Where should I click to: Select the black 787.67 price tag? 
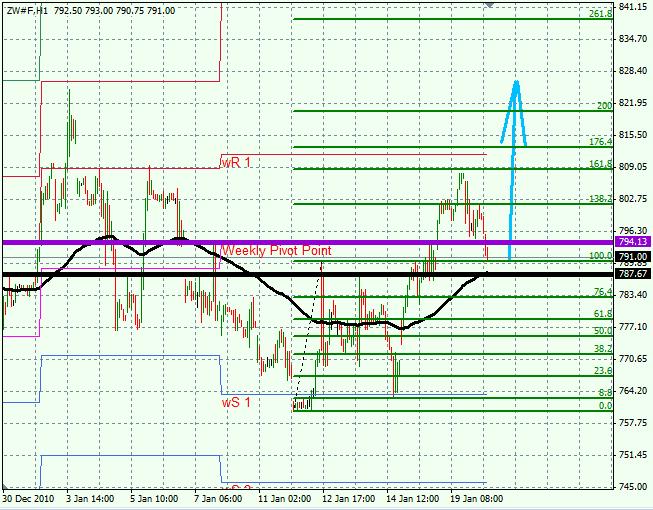coord(633,274)
